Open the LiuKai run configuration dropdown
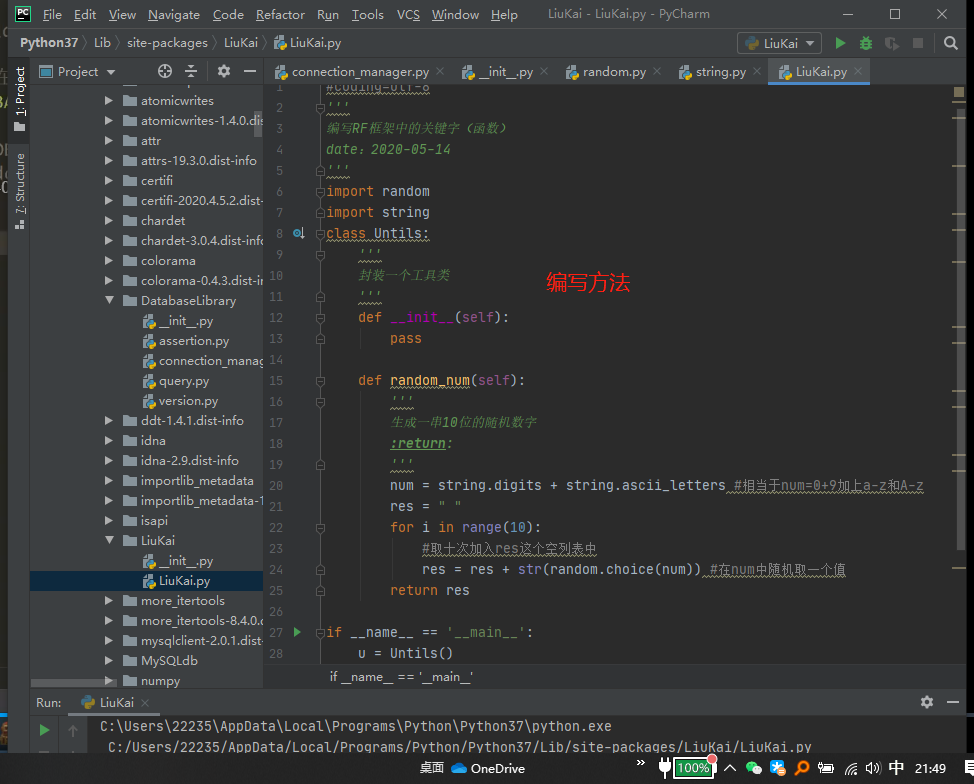Screen dimensions: 974x784 [x=779, y=43]
